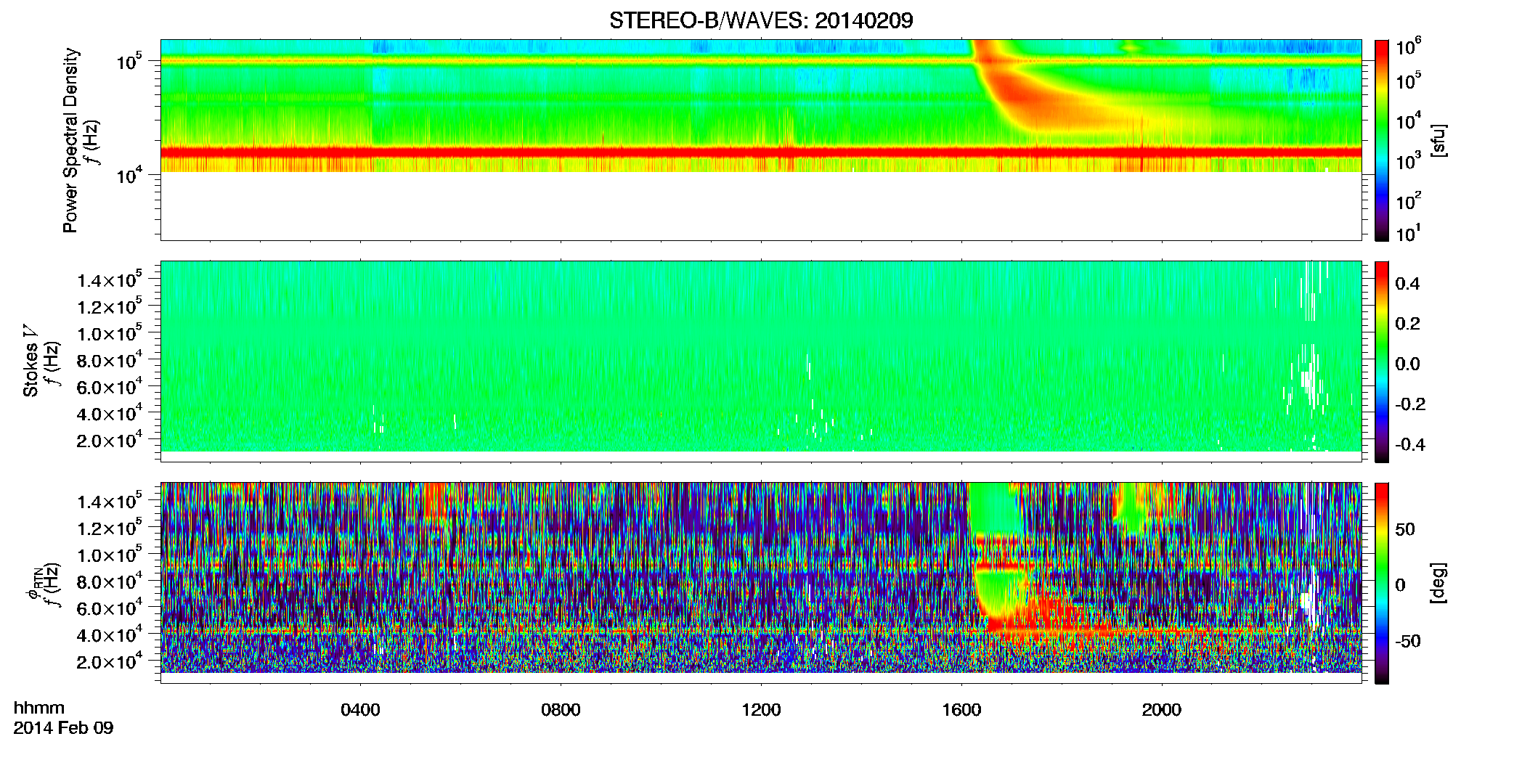Click the 2000 time tick label
The image size is (1522, 784).
pos(1162,710)
